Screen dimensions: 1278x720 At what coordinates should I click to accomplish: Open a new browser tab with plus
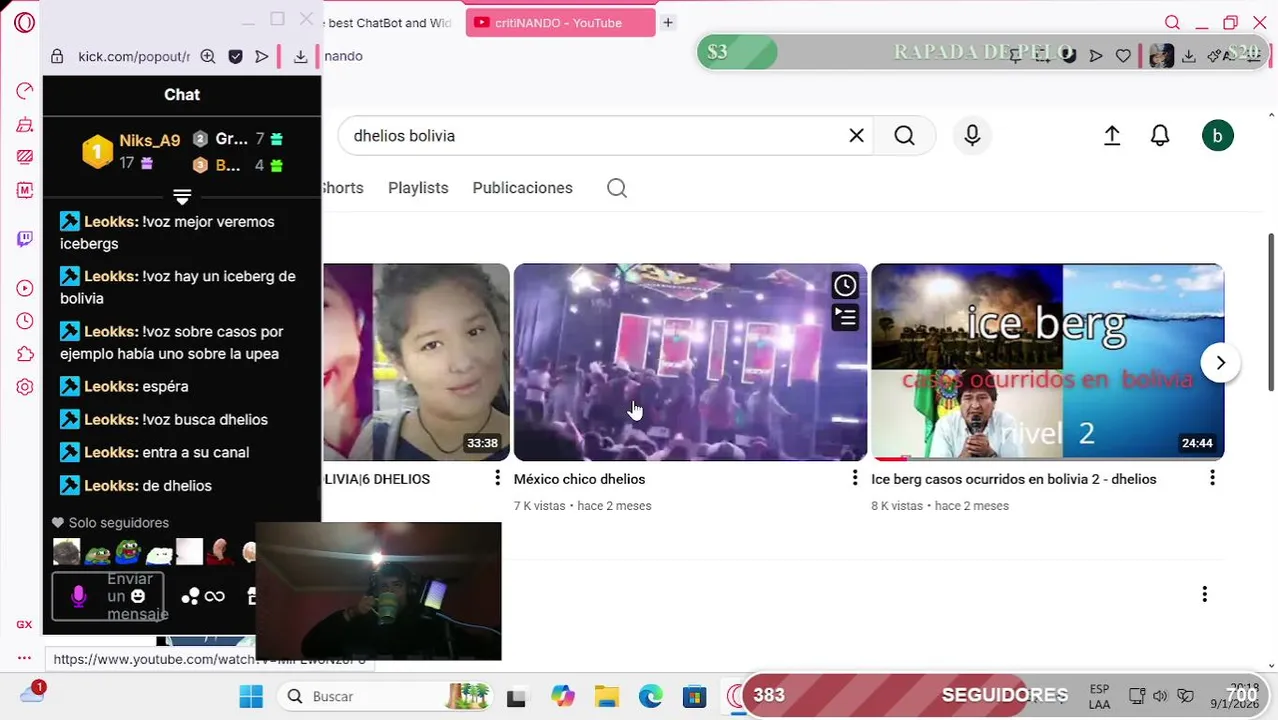(668, 22)
